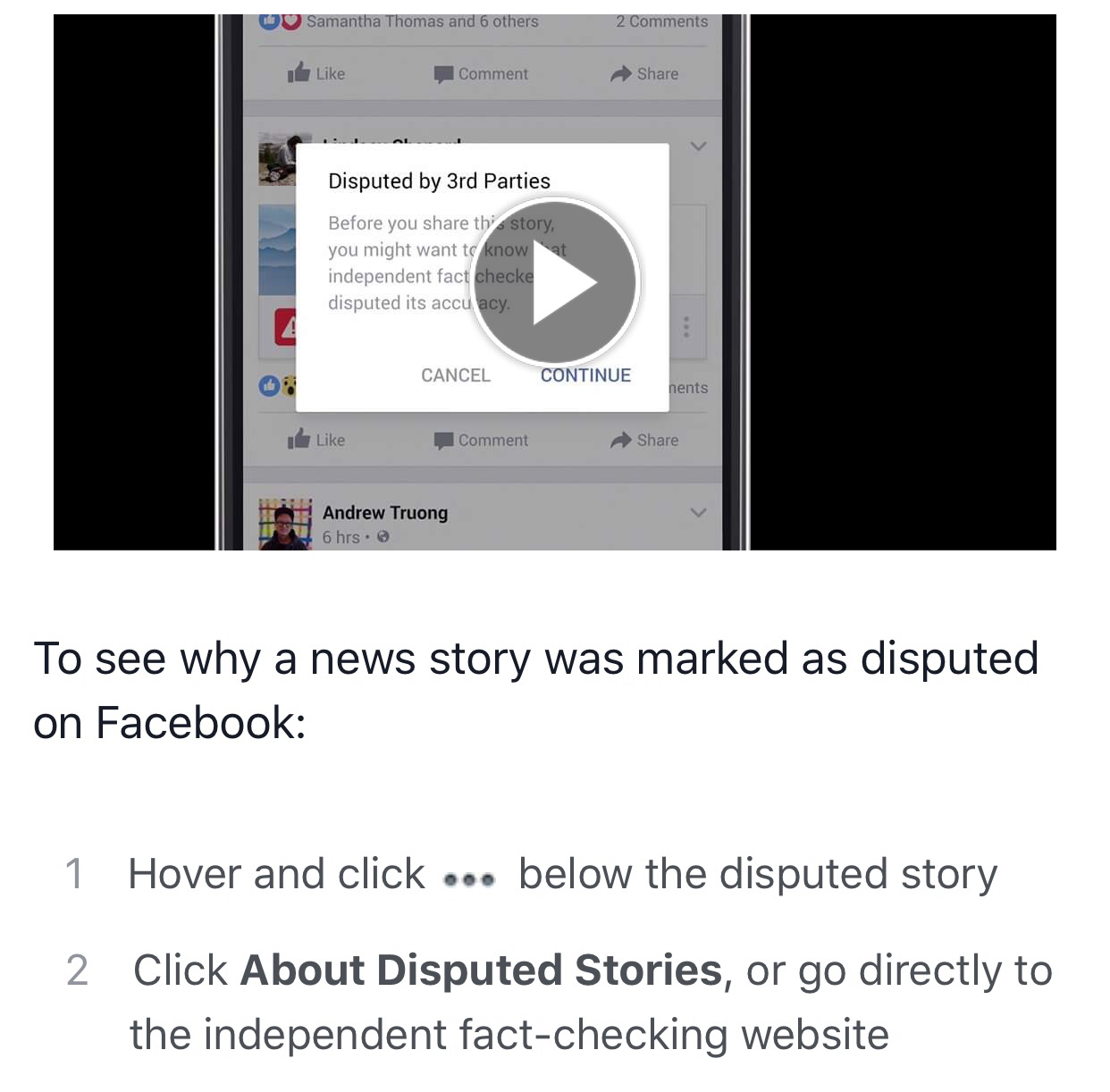1110x1092 pixels.
Task: Play the video with the center play button
Action: tap(555, 282)
